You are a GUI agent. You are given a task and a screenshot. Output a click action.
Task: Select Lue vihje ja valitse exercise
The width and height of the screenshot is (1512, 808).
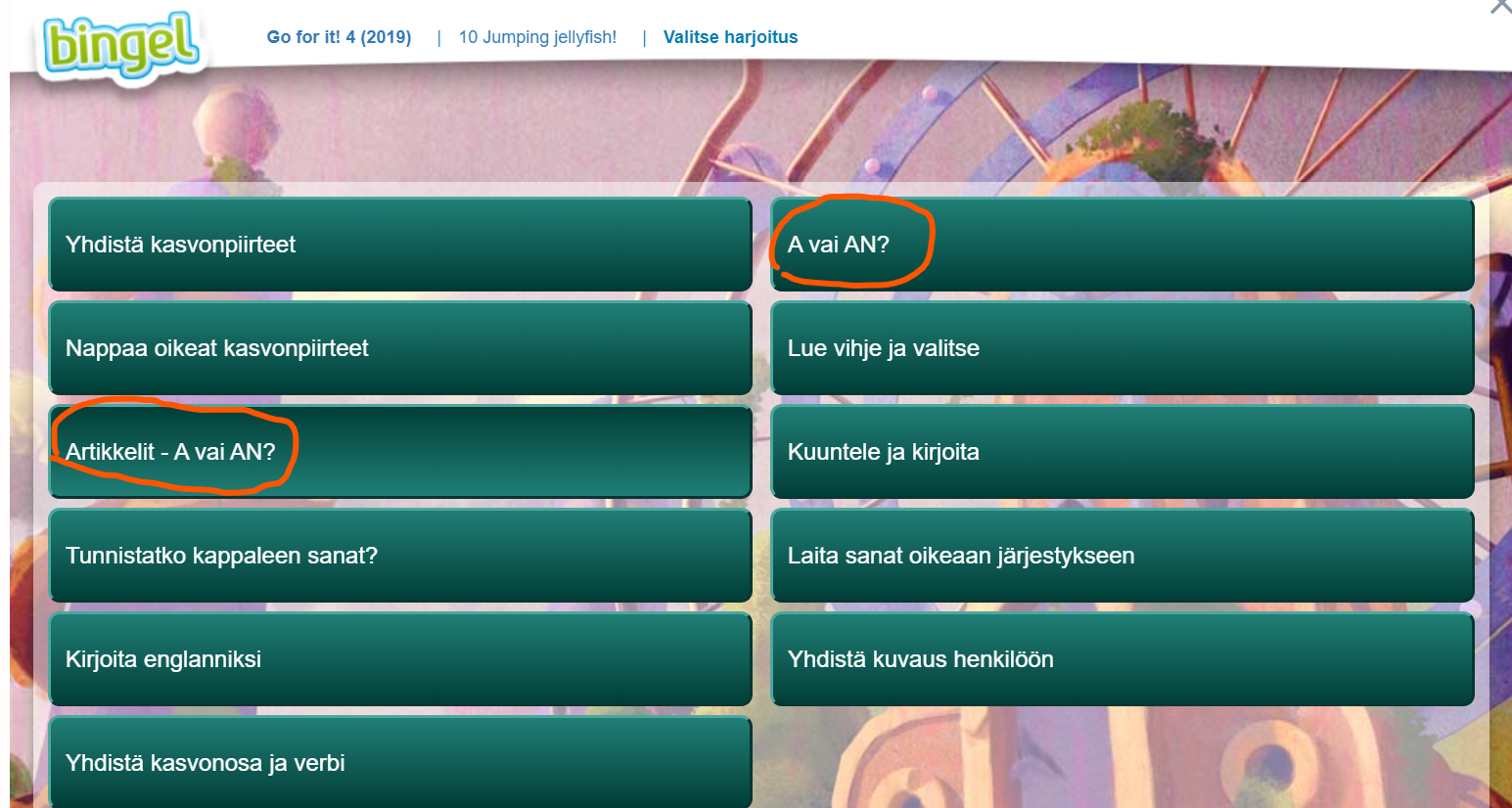tap(1122, 348)
